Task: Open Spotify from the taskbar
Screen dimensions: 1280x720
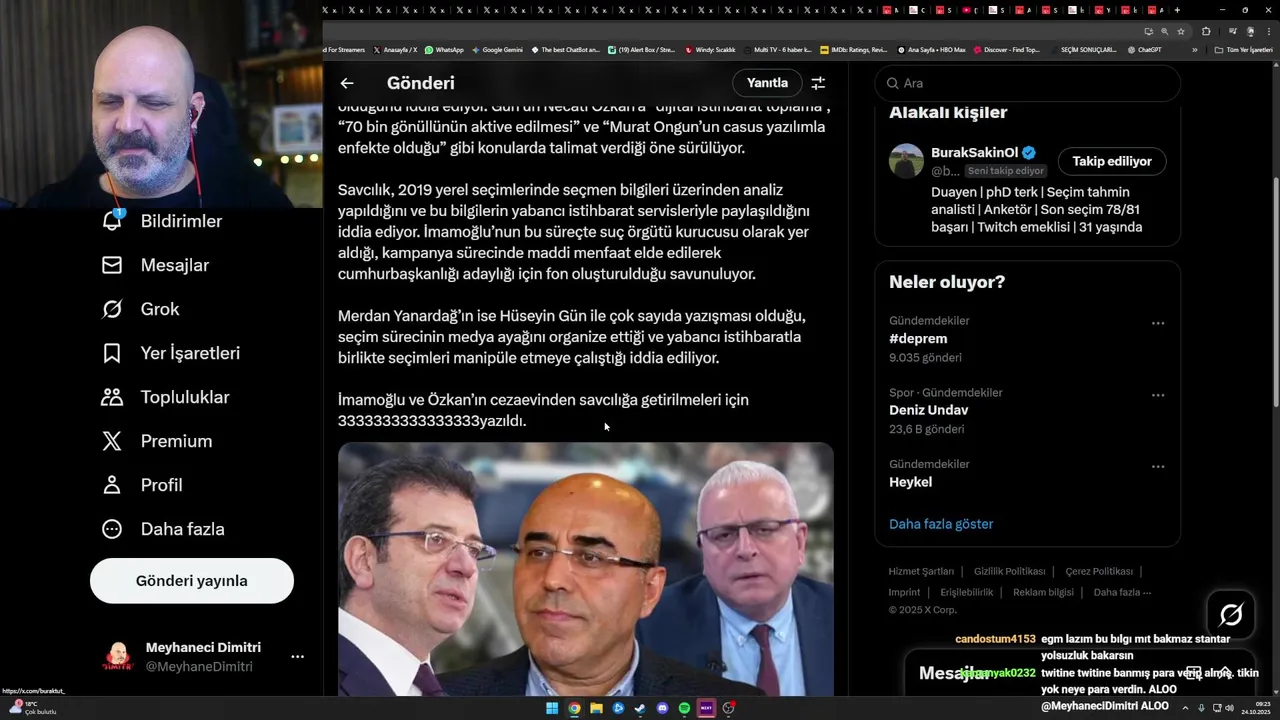Action: coord(684,708)
